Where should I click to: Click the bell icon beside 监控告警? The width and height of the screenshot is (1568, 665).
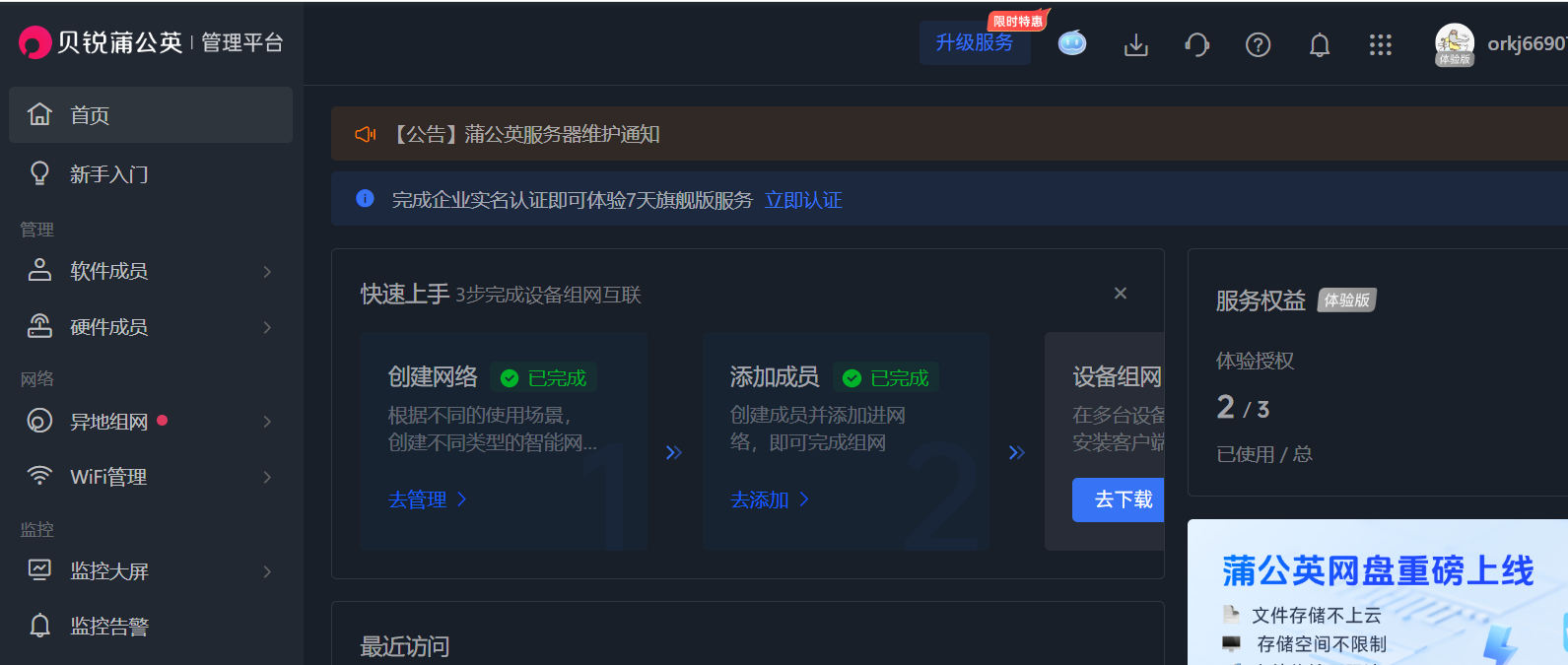39,626
